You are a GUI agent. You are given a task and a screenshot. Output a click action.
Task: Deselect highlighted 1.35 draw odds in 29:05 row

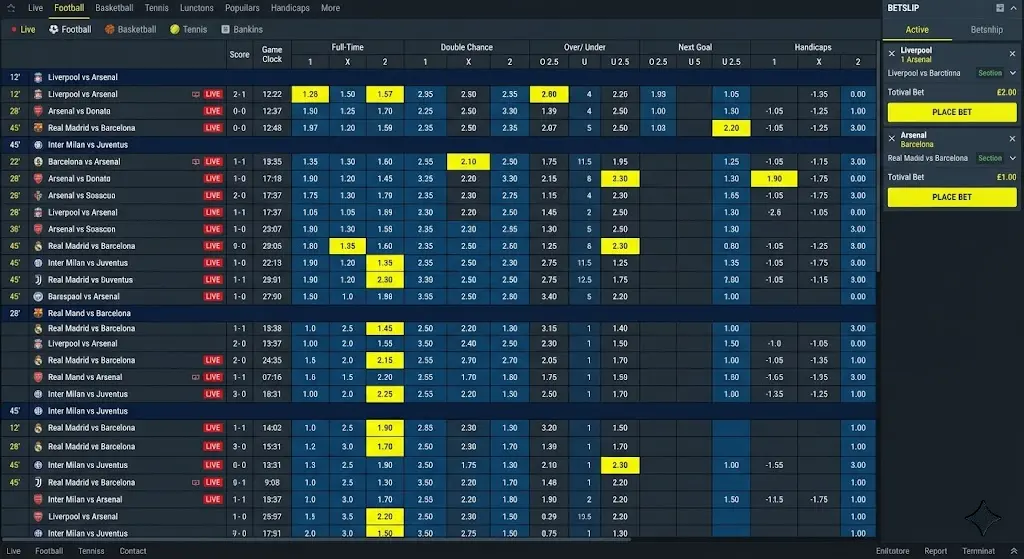pyautogui.click(x=347, y=246)
